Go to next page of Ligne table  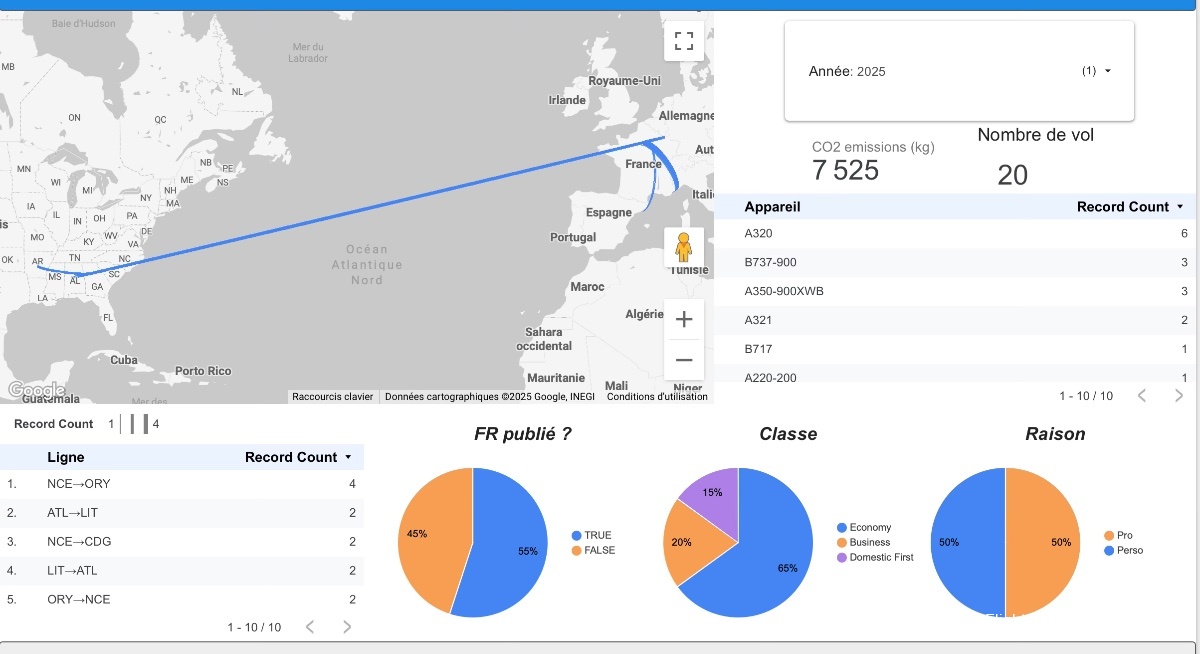[347, 627]
